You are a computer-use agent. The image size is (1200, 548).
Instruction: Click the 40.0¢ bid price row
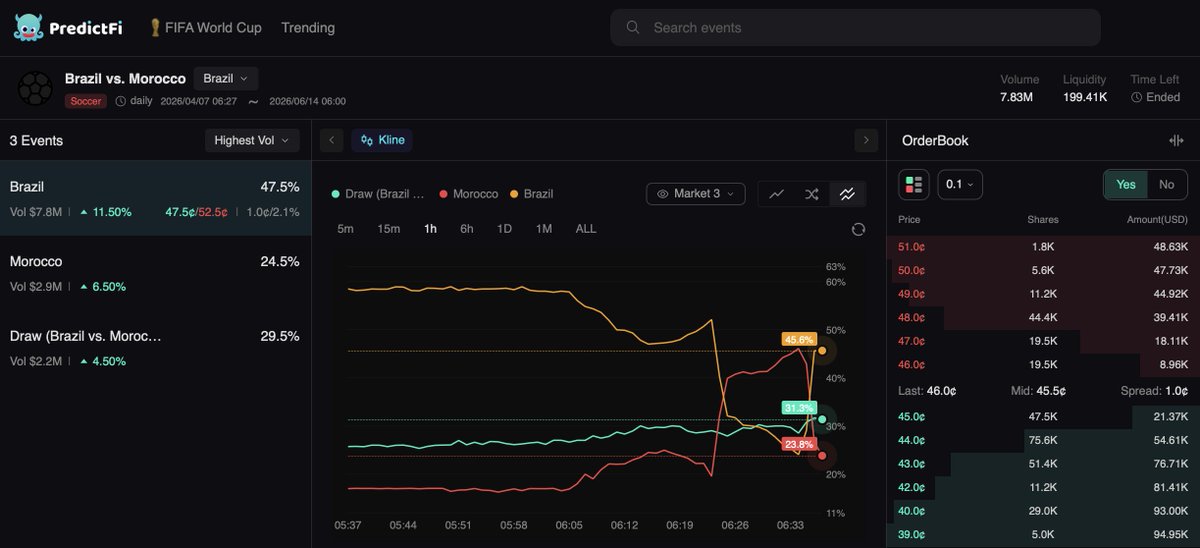coord(1043,511)
